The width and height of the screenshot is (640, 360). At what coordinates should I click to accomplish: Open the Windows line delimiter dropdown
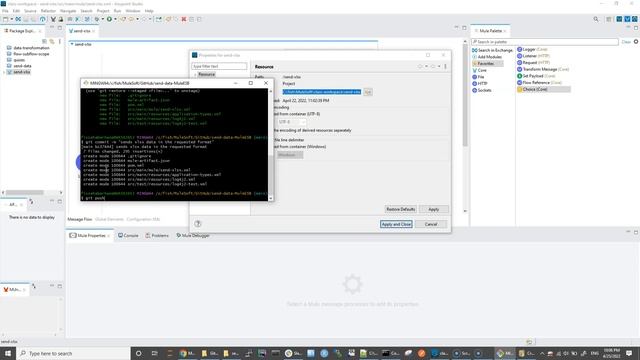click(x=290, y=155)
